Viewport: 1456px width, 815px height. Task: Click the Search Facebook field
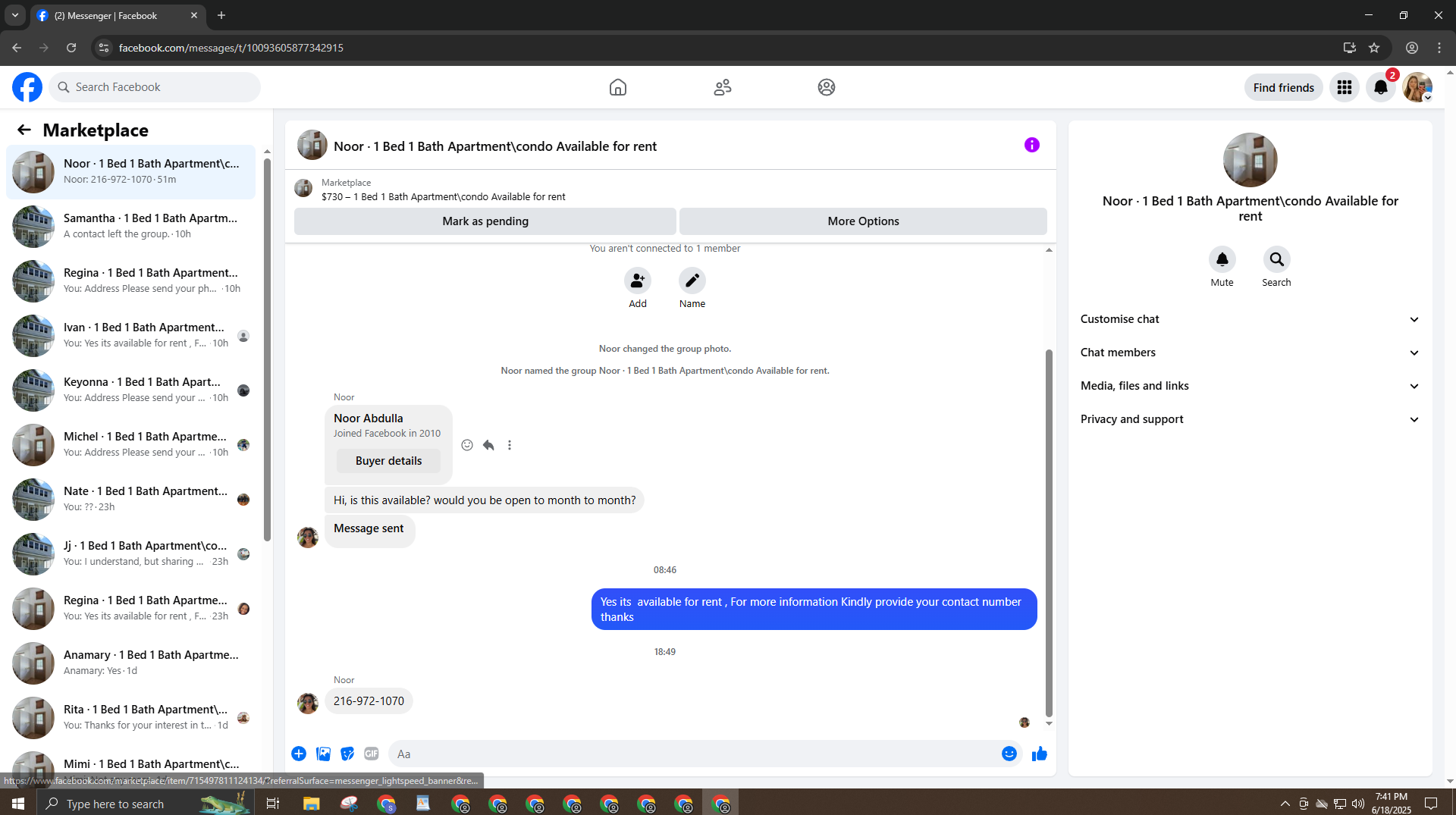[155, 87]
